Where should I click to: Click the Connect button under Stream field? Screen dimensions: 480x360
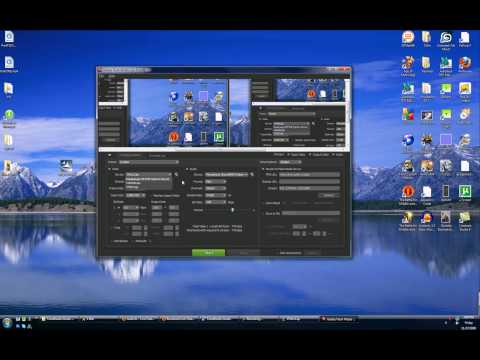click(329, 195)
